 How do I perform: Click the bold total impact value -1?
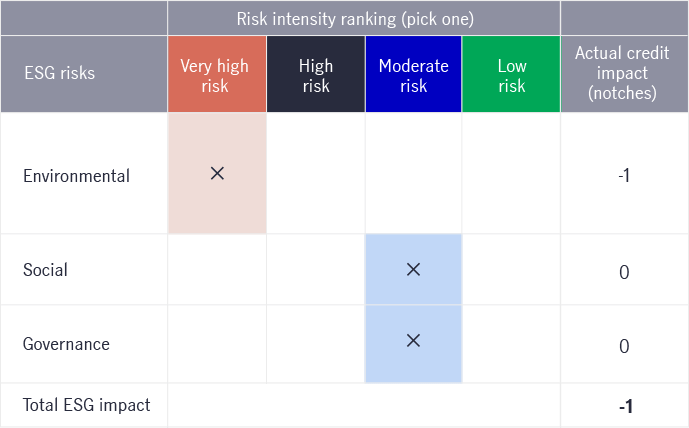tap(626, 406)
